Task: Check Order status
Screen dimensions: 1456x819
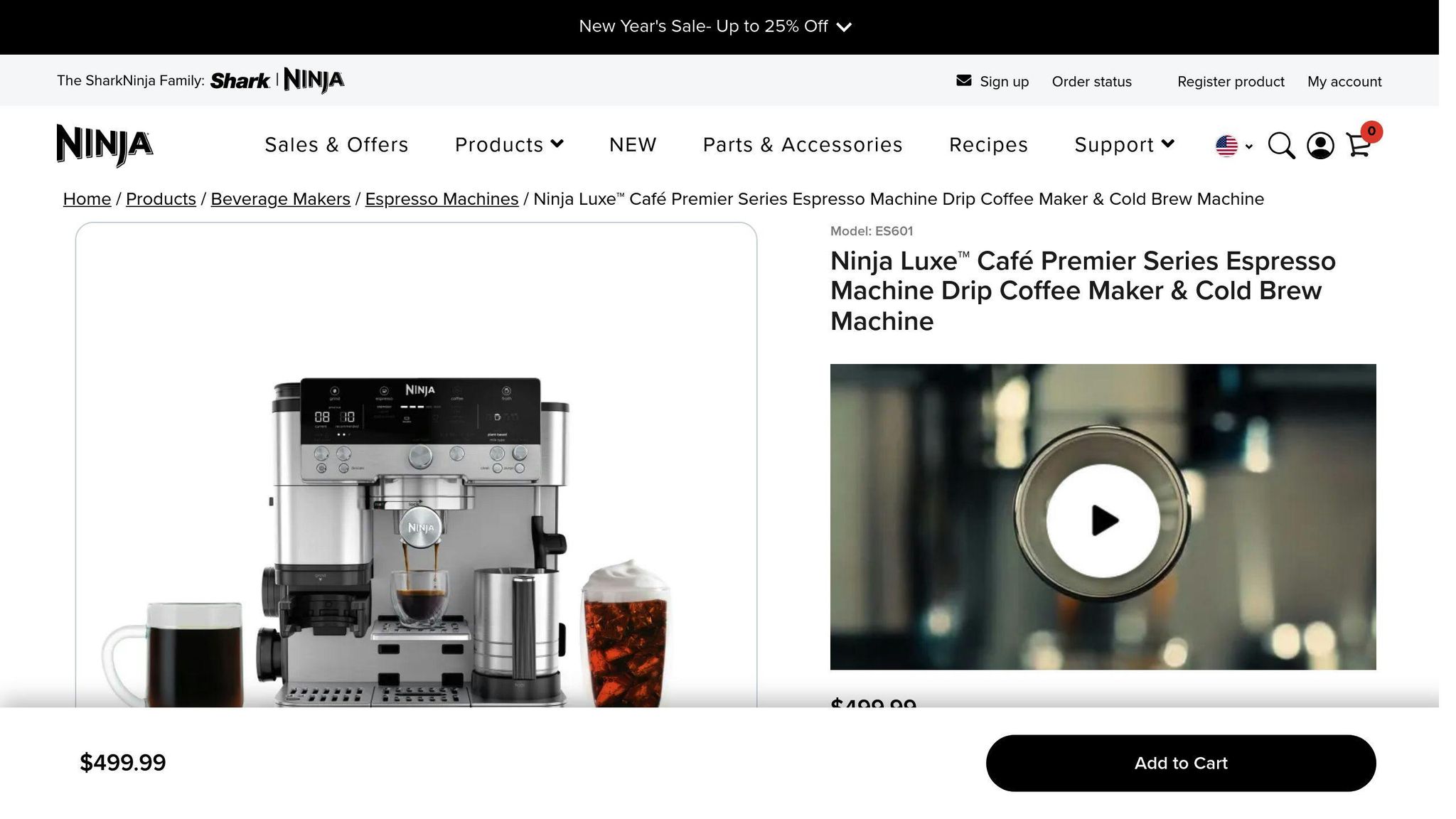Action: click(x=1091, y=81)
